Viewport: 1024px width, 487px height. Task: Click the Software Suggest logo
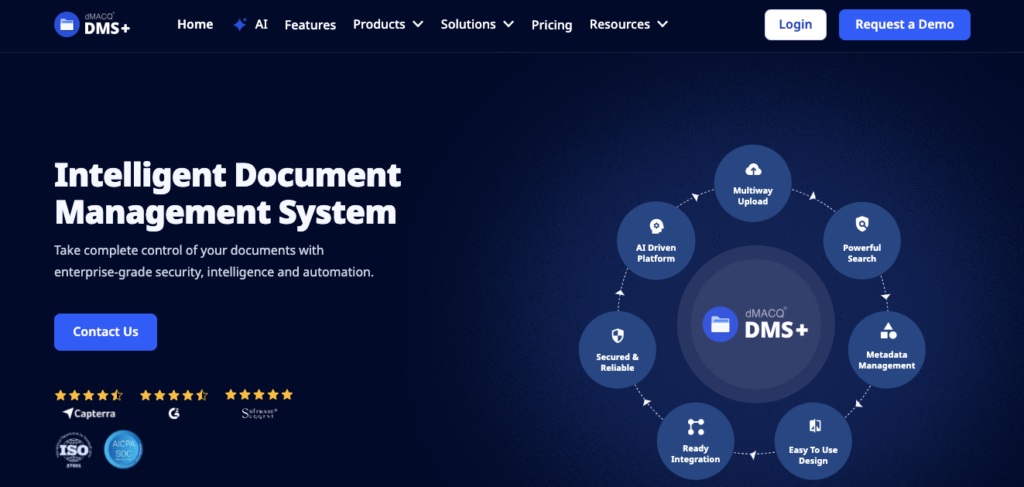pos(259,413)
